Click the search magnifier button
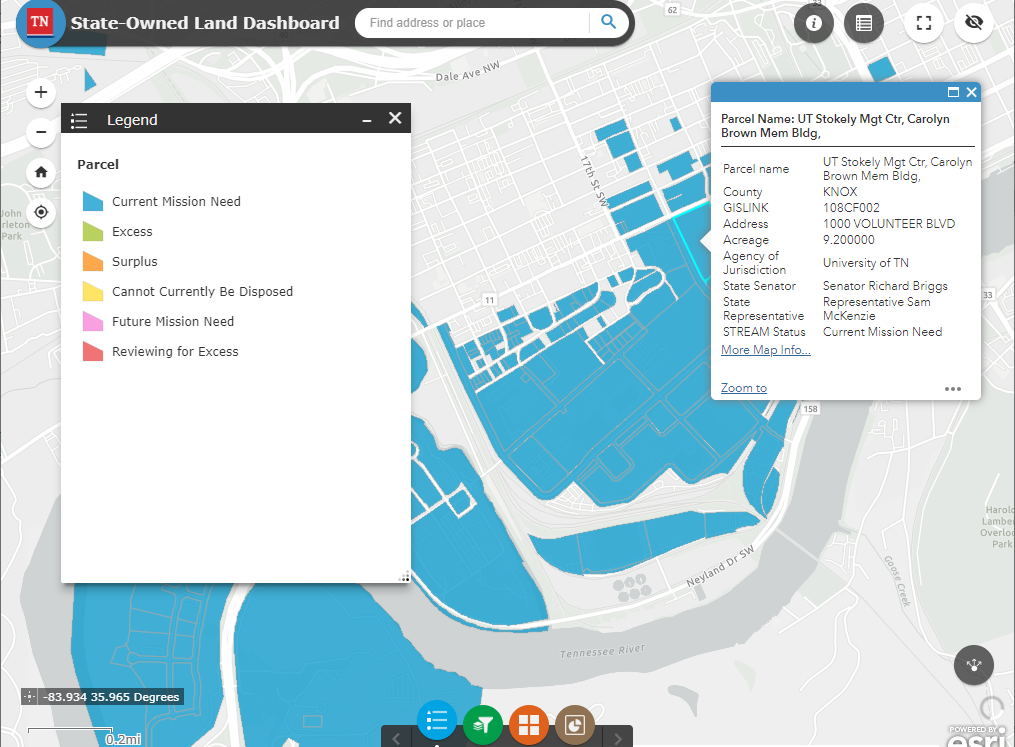Image resolution: width=1015 pixels, height=747 pixels. [x=608, y=22]
